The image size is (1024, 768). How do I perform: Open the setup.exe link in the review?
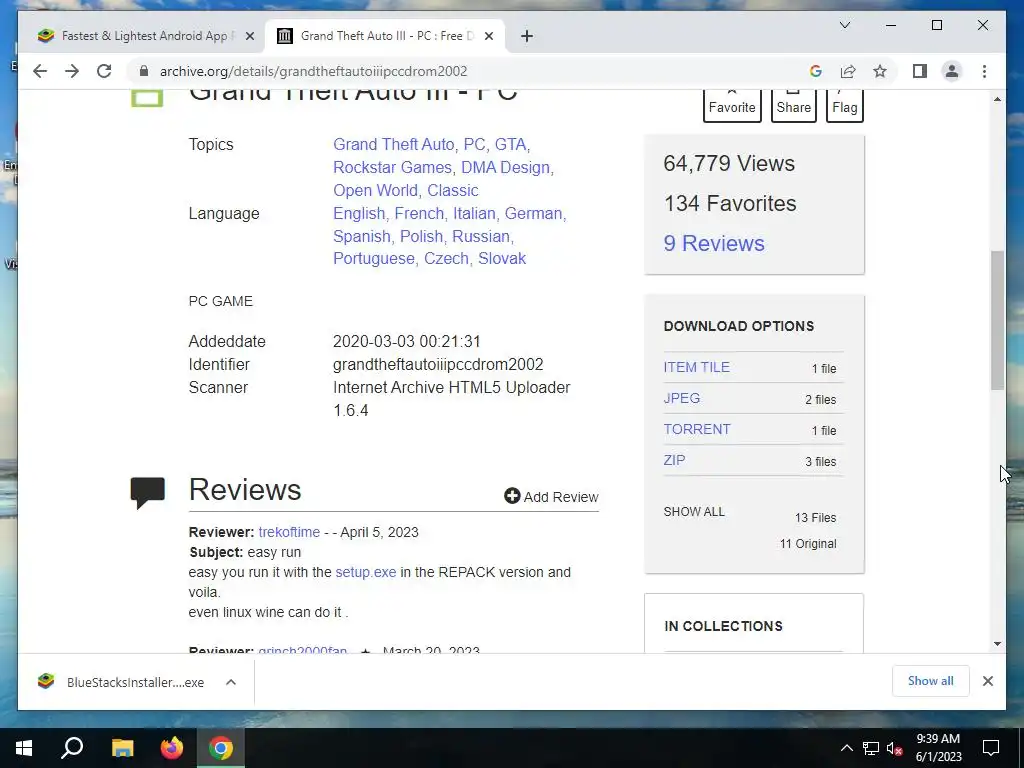click(366, 572)
